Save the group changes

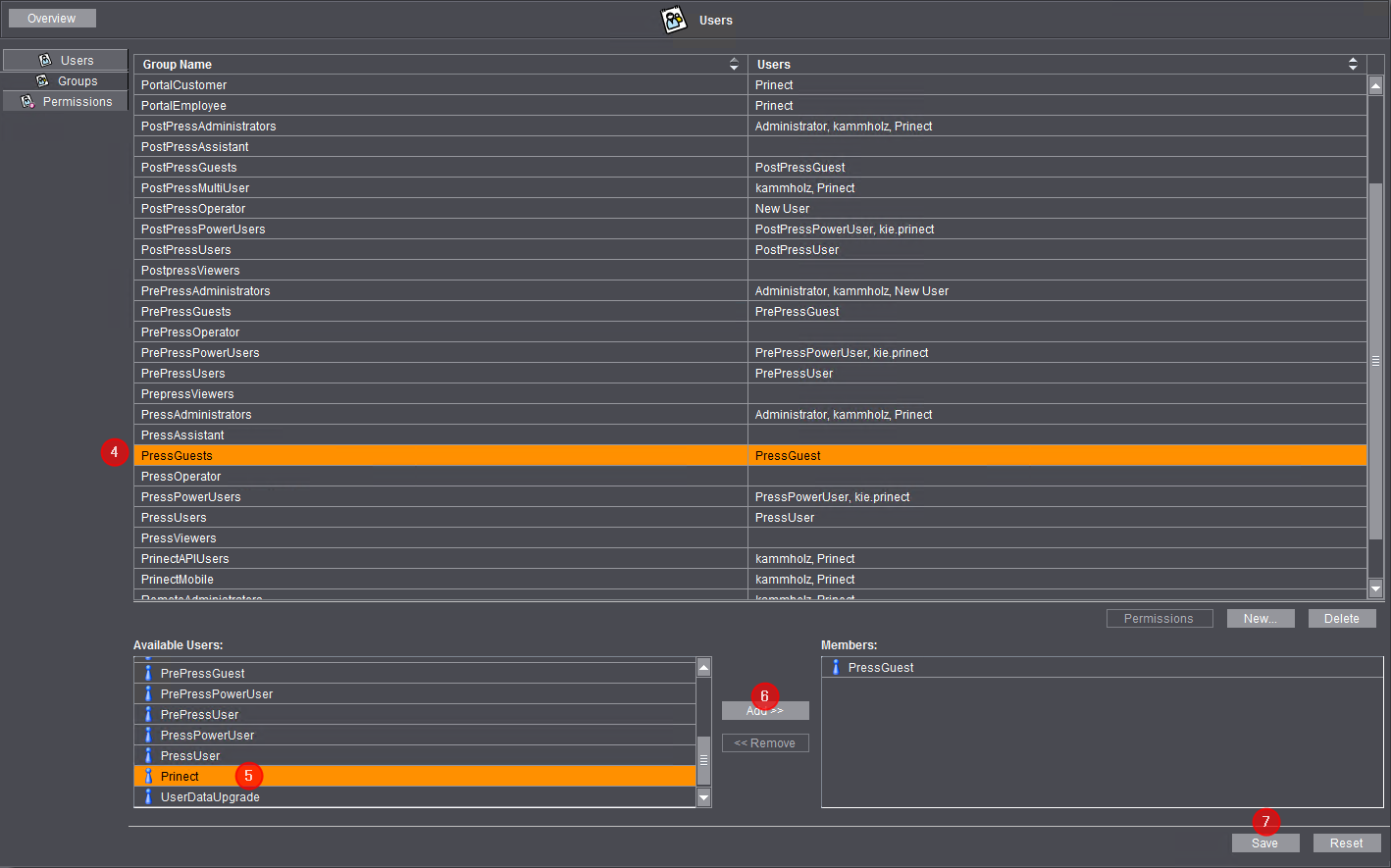tap(1265, 842)
